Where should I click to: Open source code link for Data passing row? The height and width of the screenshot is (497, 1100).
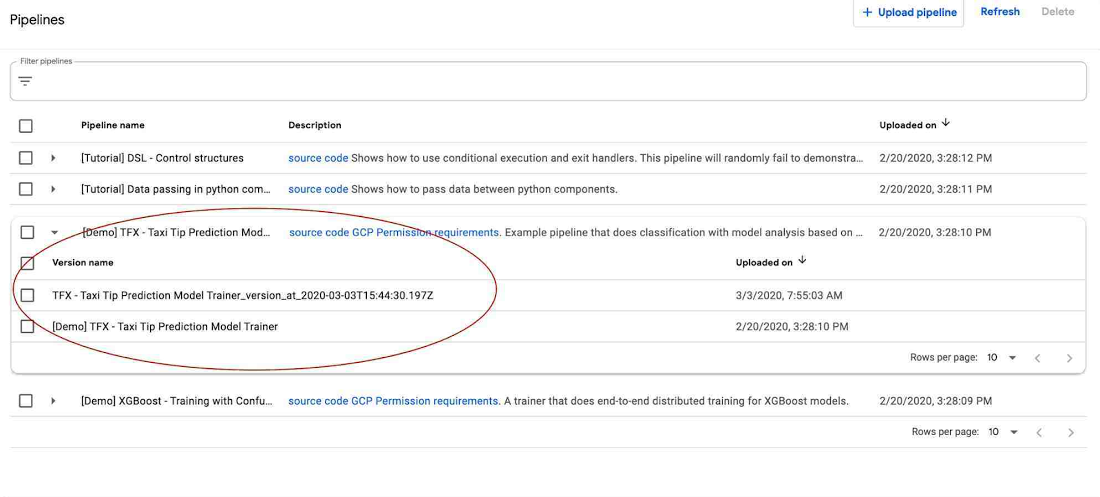pyautogui.click(x=318, y=189)
